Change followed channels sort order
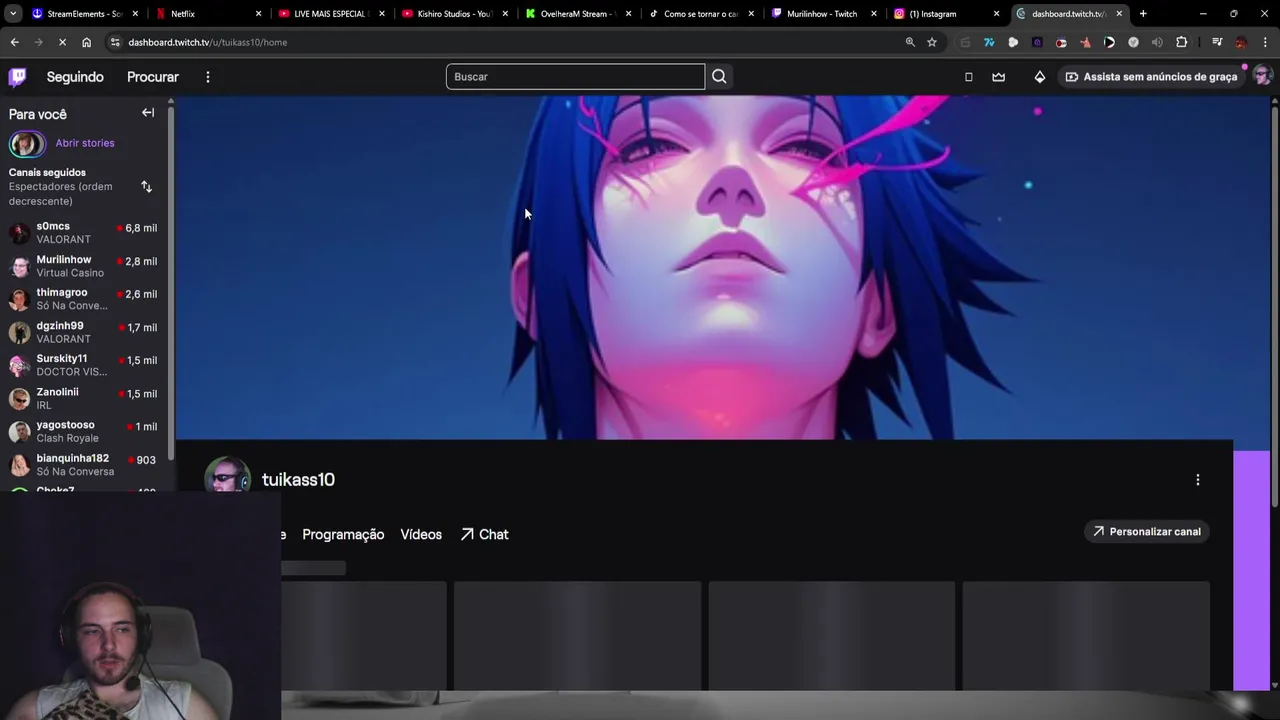 (x=146, y=187)
